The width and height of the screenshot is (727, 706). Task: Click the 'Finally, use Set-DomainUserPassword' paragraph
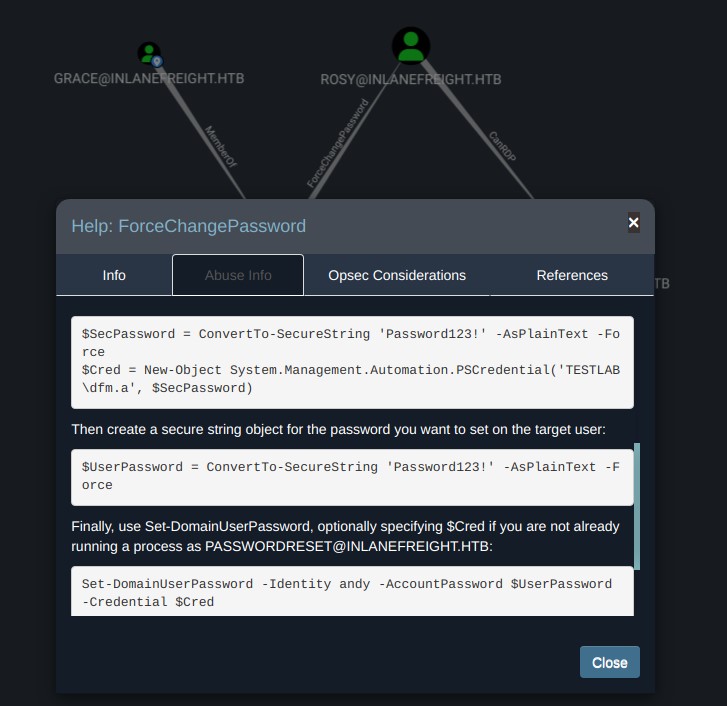tap(345, 536)
